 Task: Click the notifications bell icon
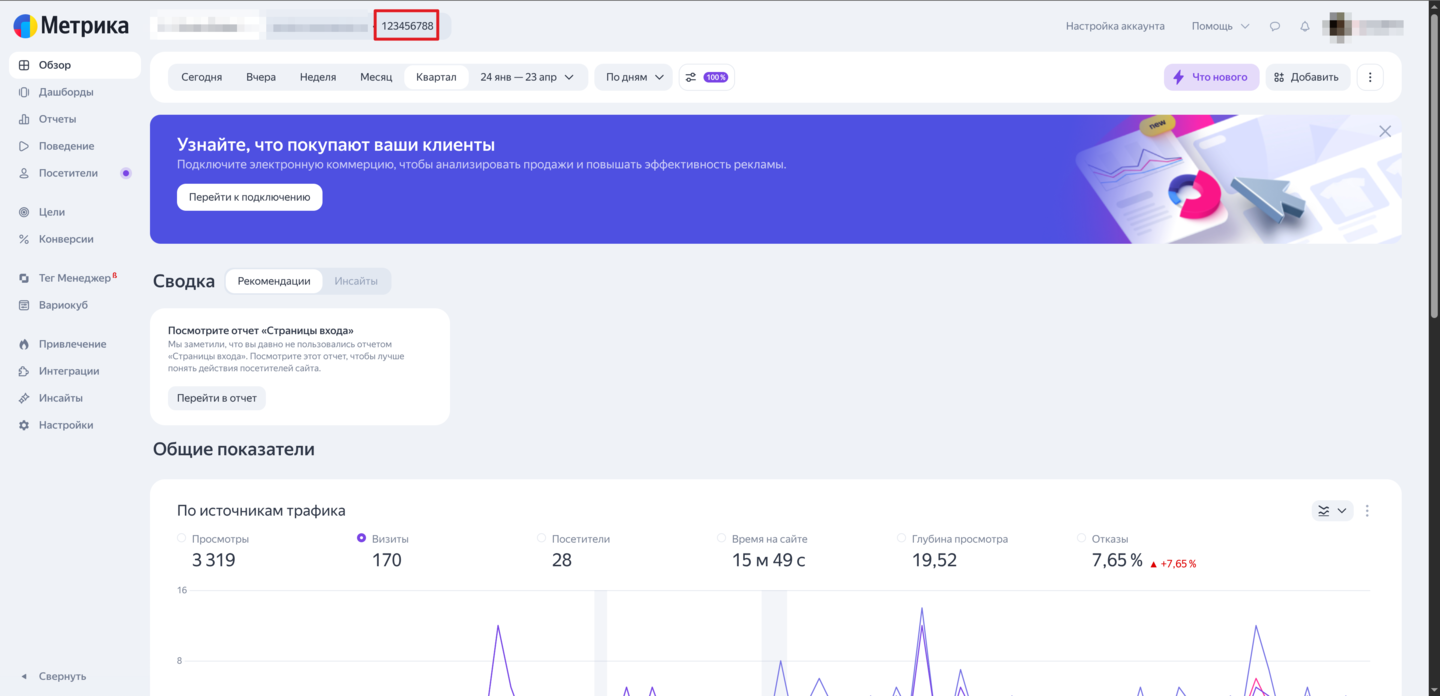coord(1304,26)
